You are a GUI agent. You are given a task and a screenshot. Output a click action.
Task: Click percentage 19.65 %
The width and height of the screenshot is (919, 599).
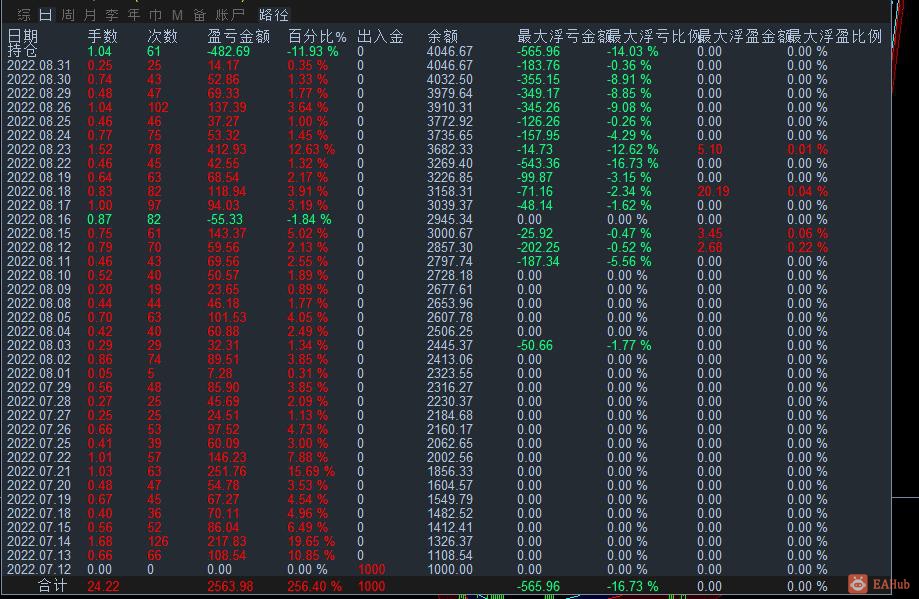[311, 541]
